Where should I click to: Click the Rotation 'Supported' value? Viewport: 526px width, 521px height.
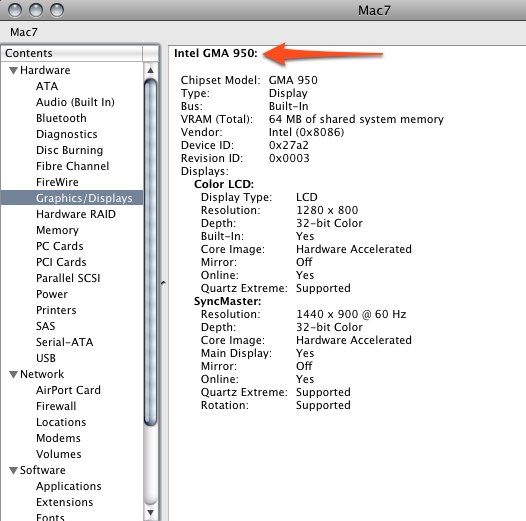(323, 405)
